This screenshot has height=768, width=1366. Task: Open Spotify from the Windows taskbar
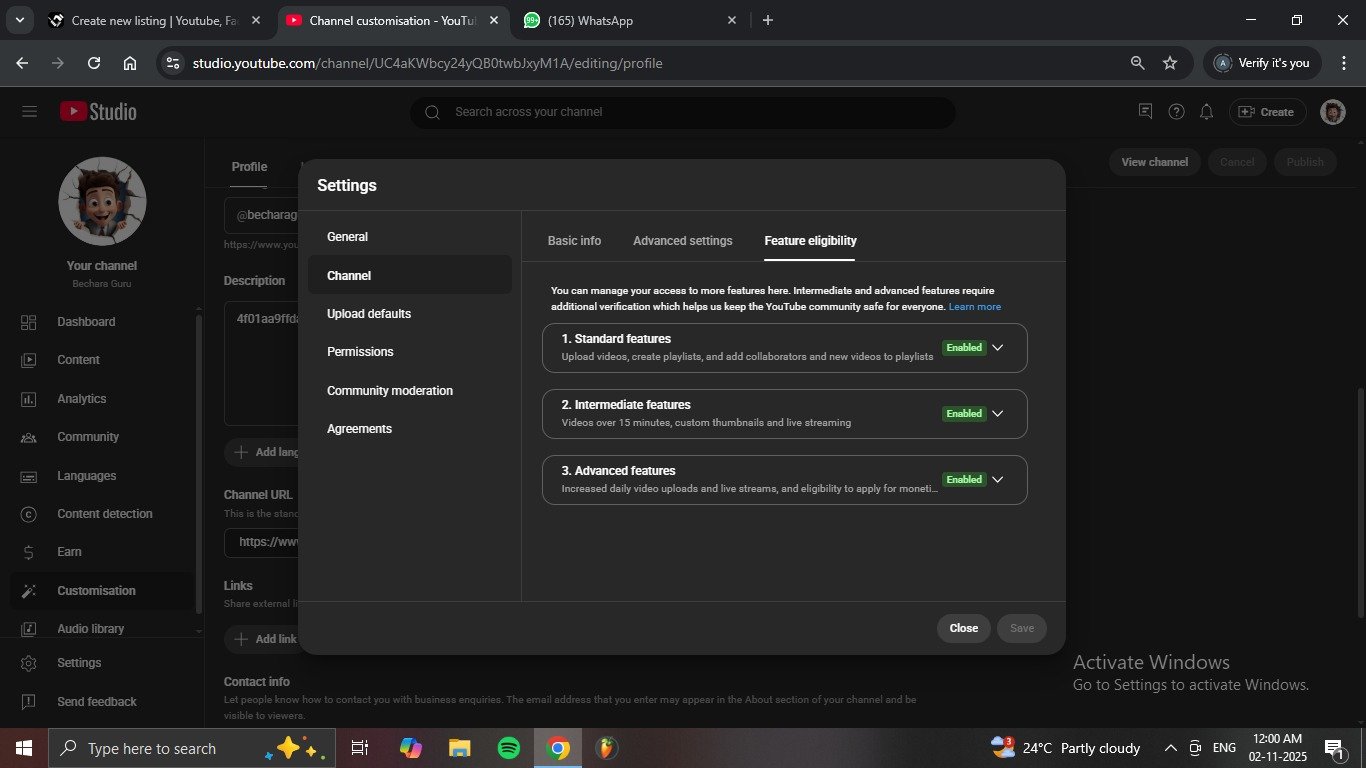pos(509,748)
